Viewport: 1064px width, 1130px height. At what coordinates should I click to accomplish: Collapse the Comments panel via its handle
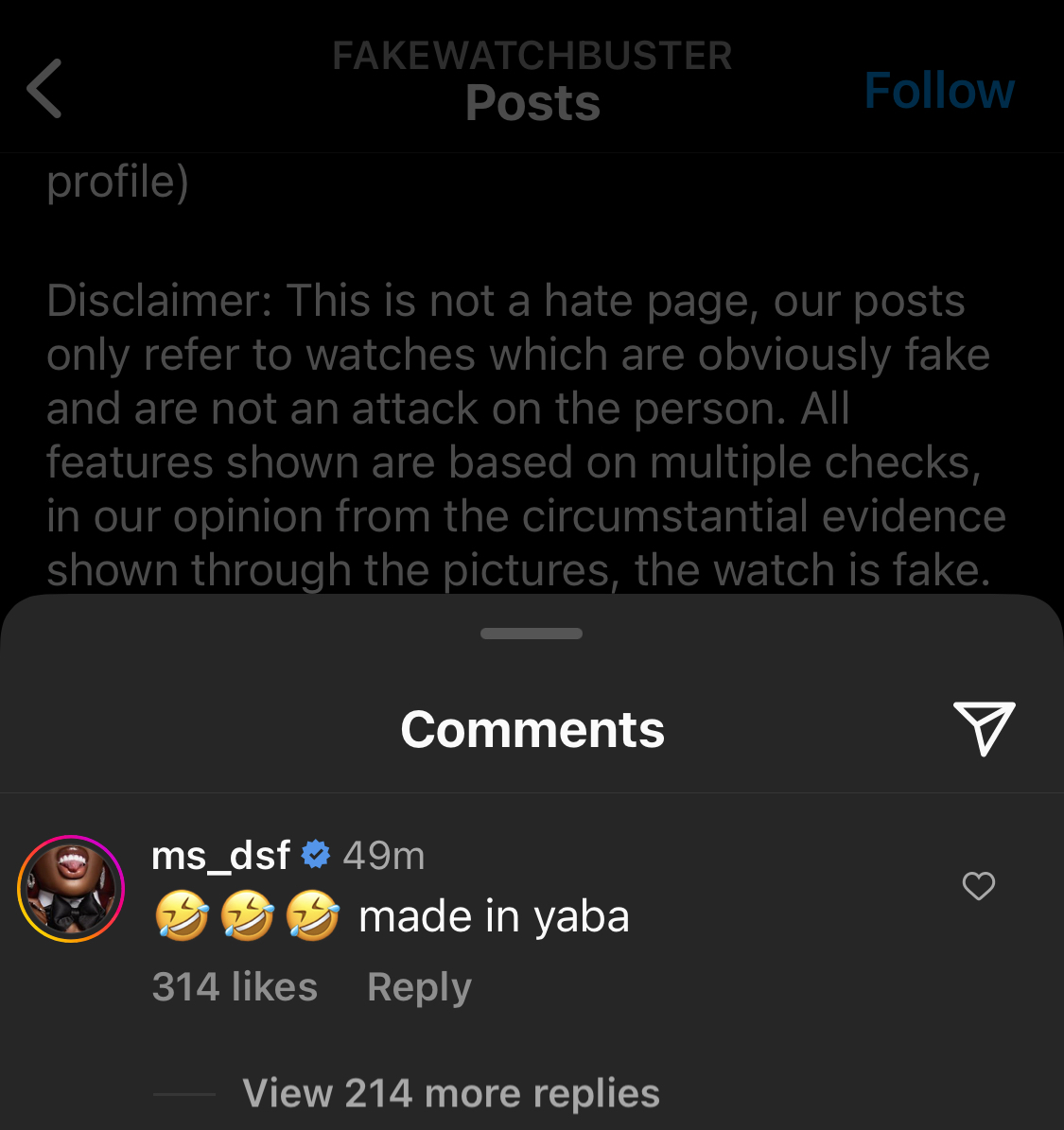[x=532, y=633]
